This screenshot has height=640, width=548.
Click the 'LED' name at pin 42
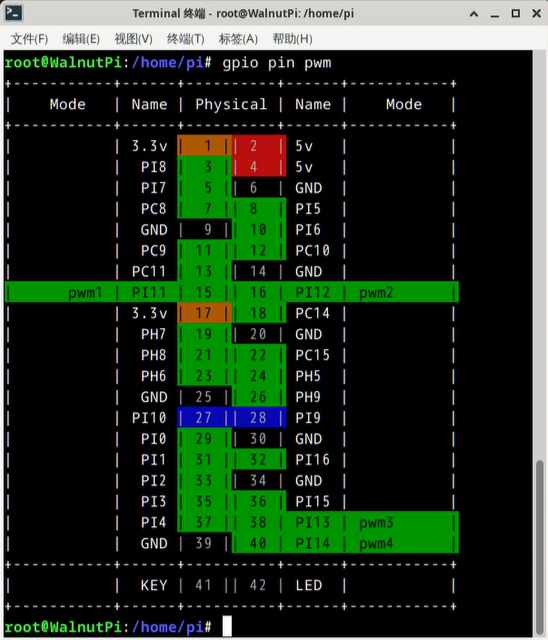(x=308, y=585)
